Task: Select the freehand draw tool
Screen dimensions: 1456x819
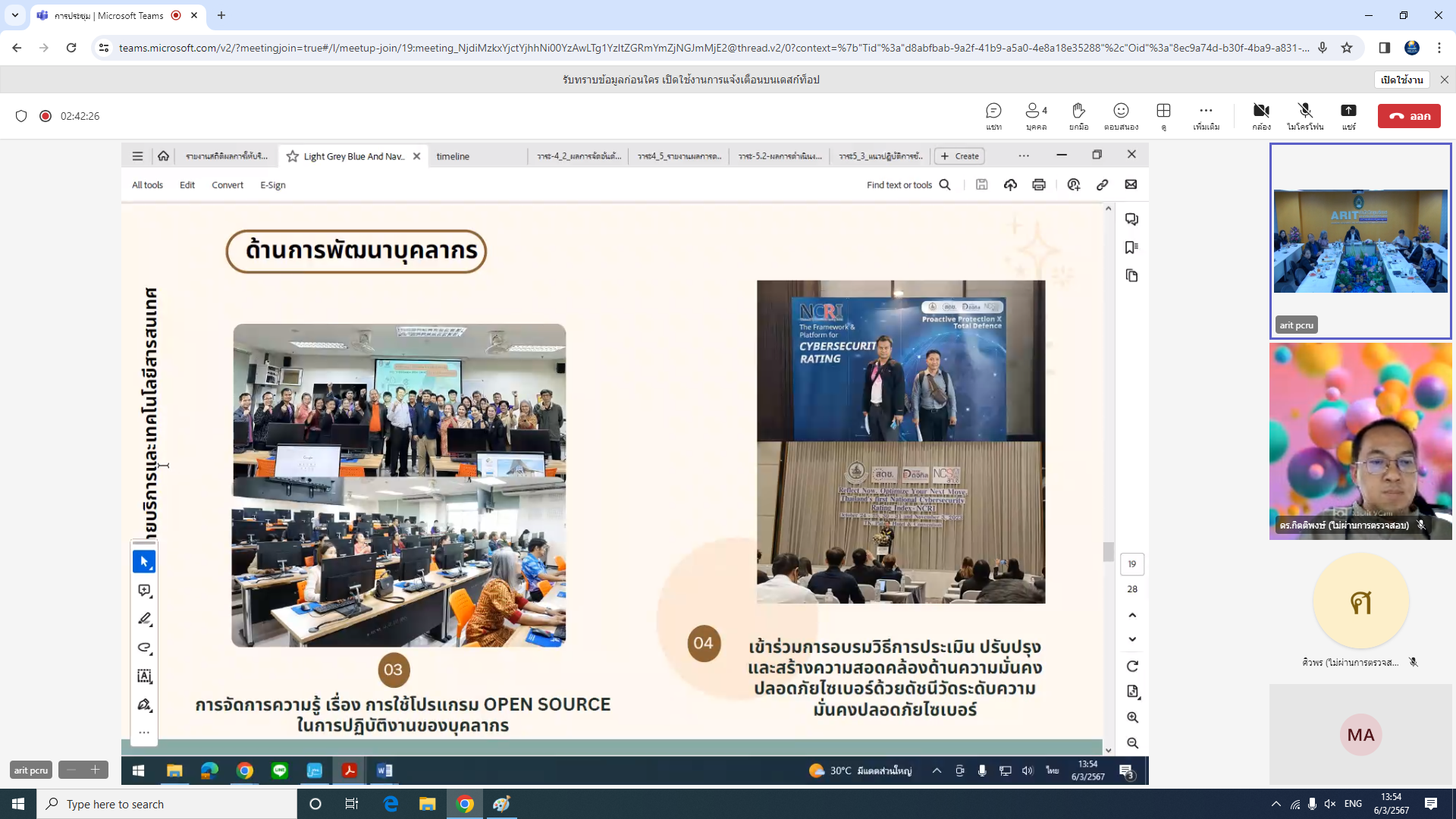Action: [144, 648]
